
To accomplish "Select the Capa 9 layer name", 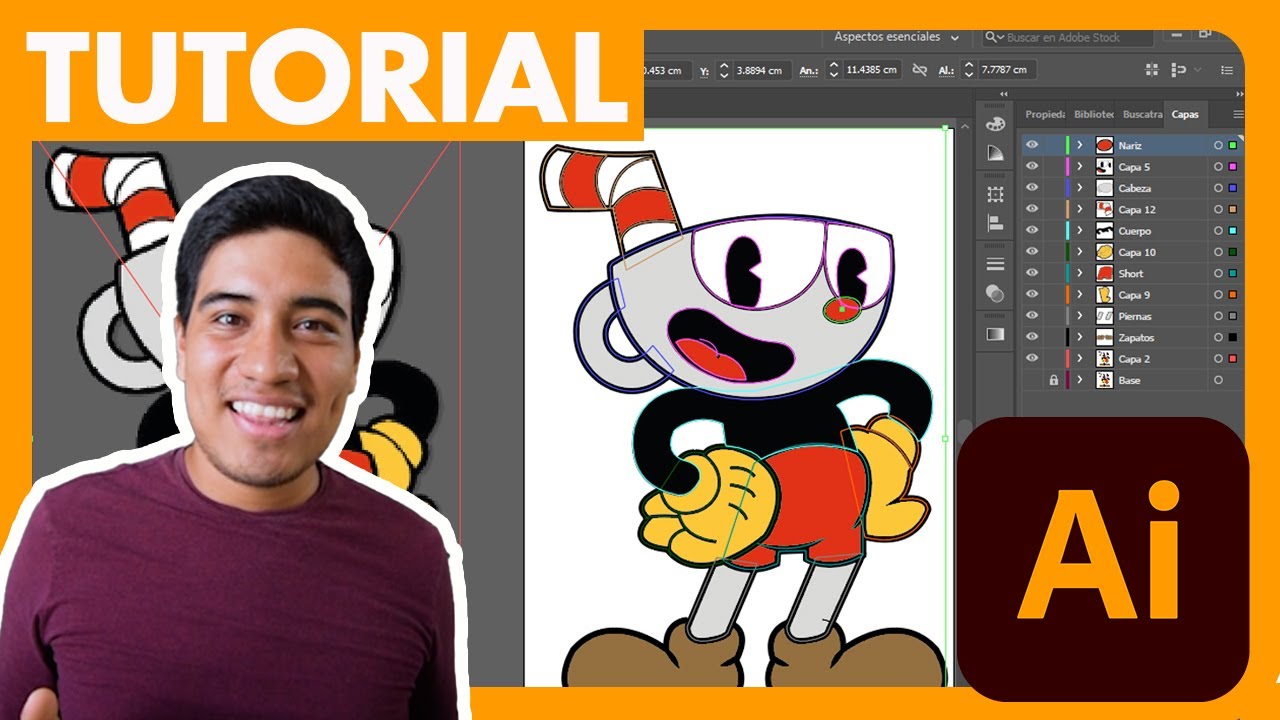I will click(1134, 295).
